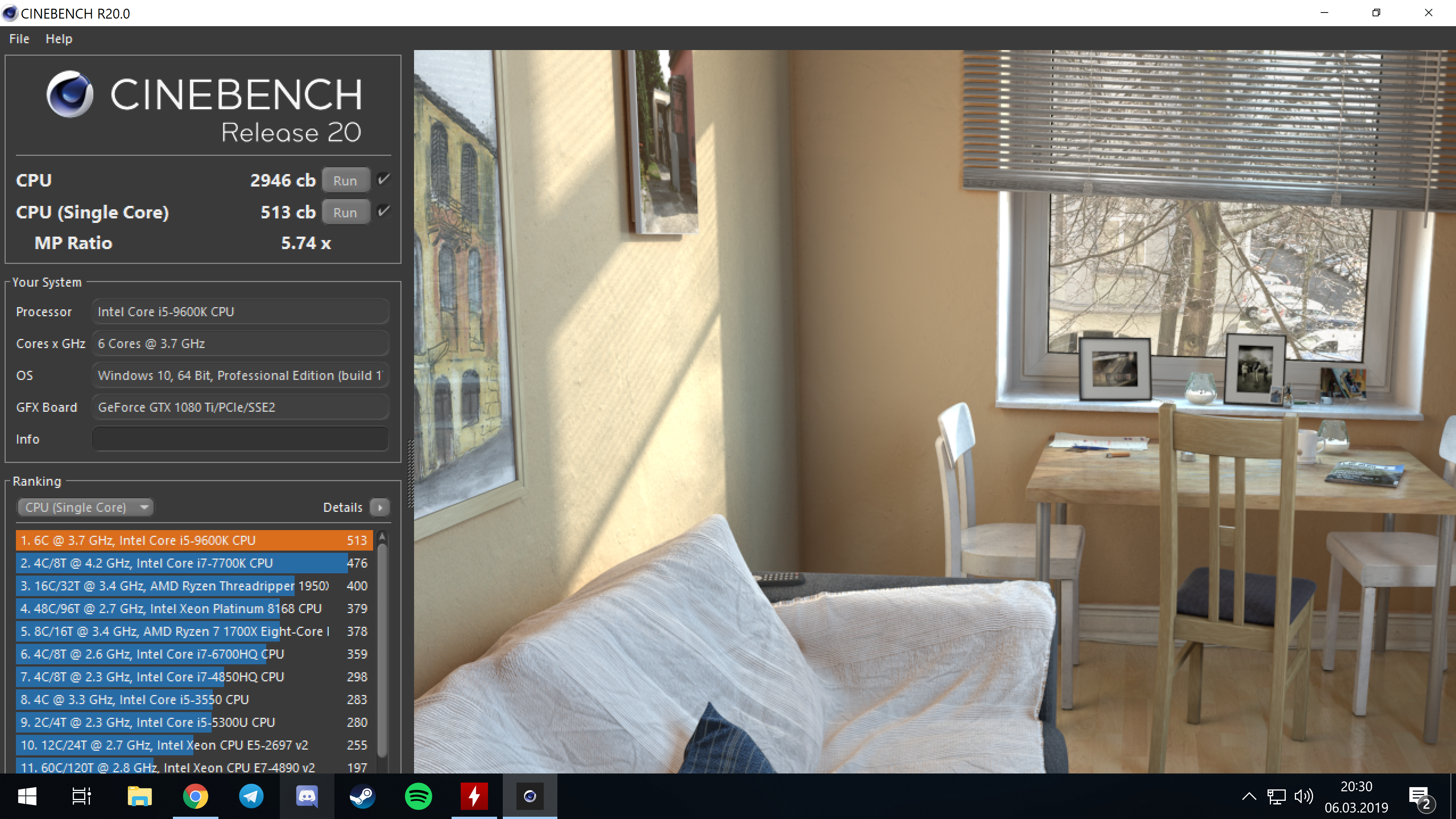
Task: Open Spotify from the taskbar
Action: (x=418, y=796)
